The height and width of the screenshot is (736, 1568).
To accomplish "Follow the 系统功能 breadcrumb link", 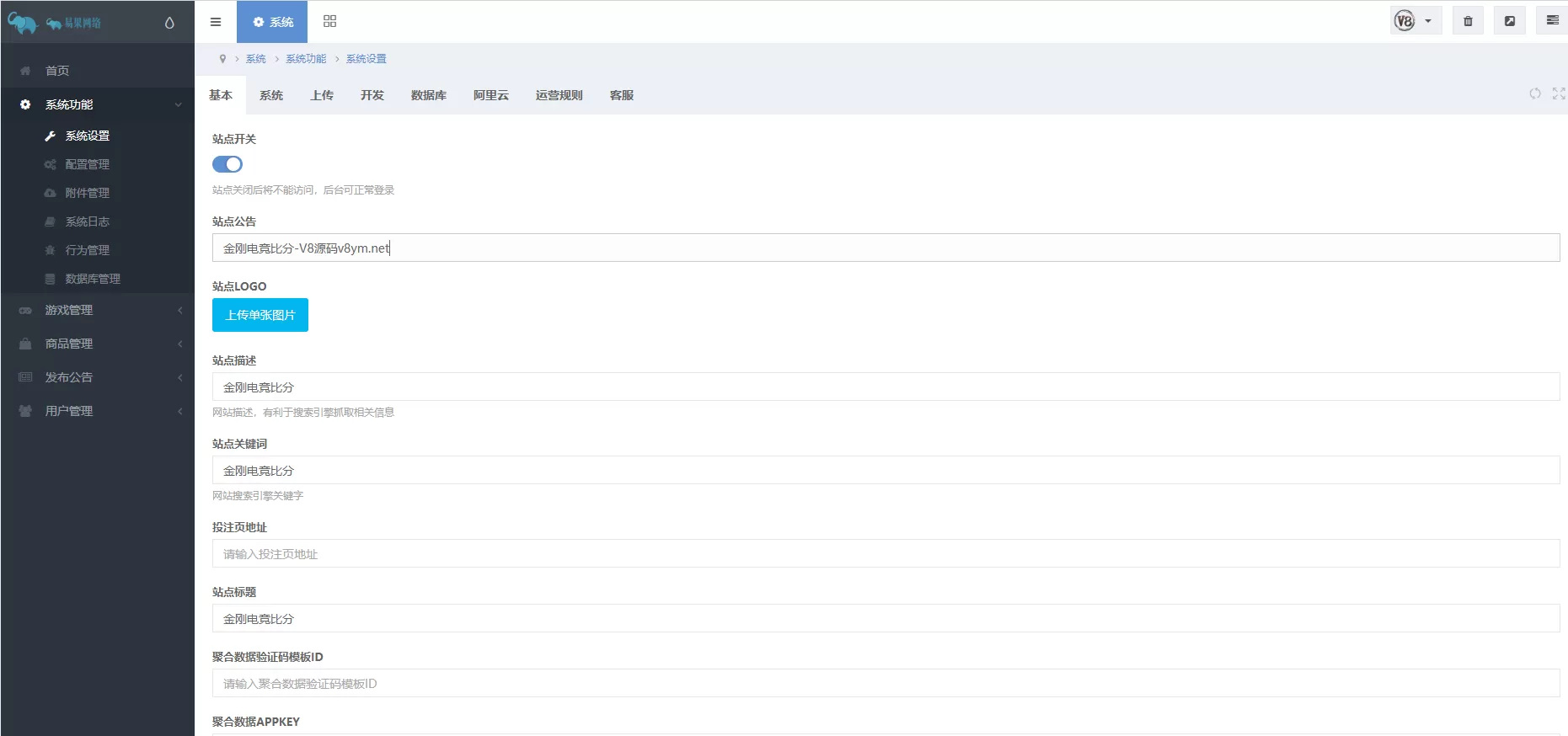I will (306, 59).
